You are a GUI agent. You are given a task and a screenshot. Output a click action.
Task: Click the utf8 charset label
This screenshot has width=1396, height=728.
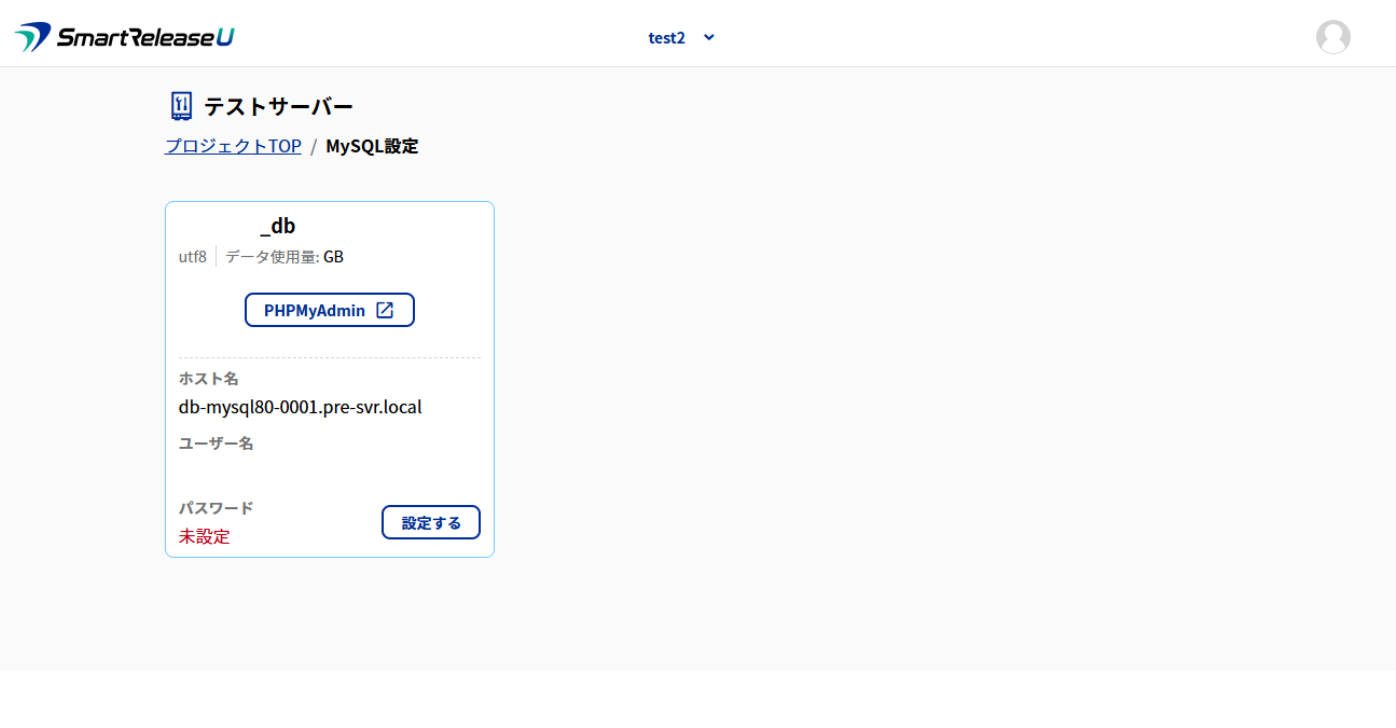coord(192,257)
